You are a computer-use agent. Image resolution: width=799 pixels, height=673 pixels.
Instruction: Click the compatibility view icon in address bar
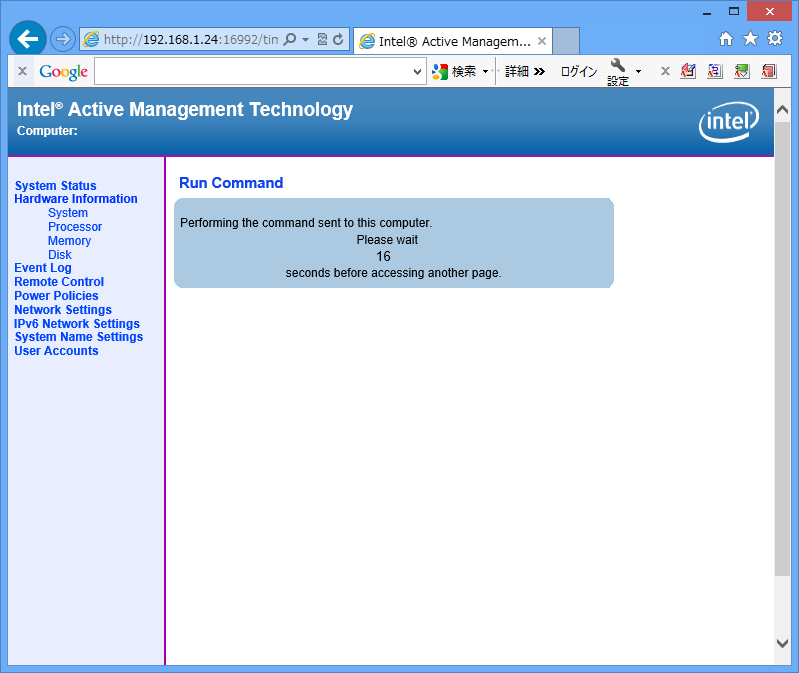click(322, 40)
